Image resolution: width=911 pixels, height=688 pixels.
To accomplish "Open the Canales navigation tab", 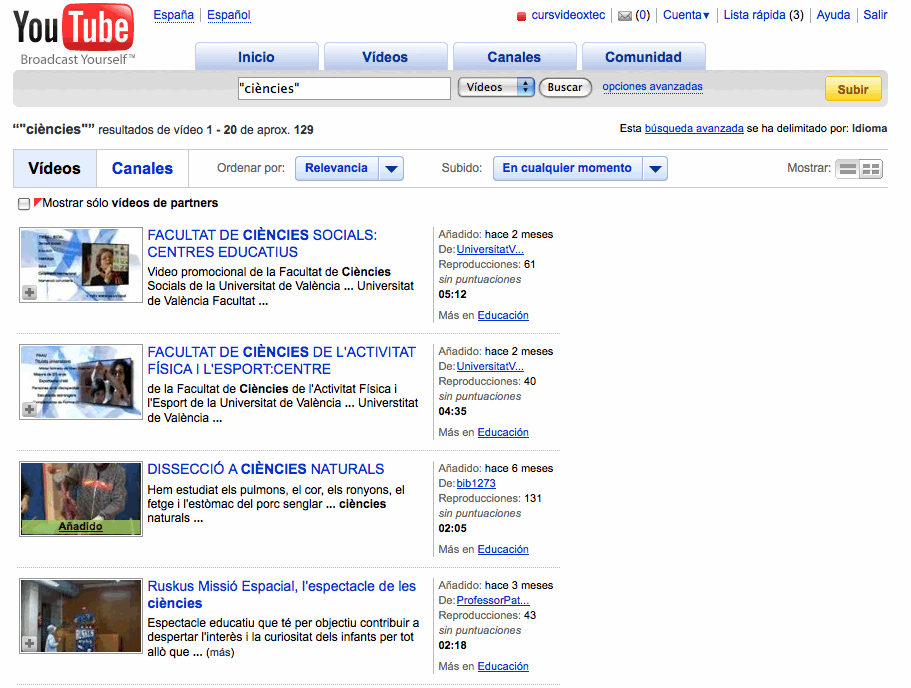I will pos(514,57).
